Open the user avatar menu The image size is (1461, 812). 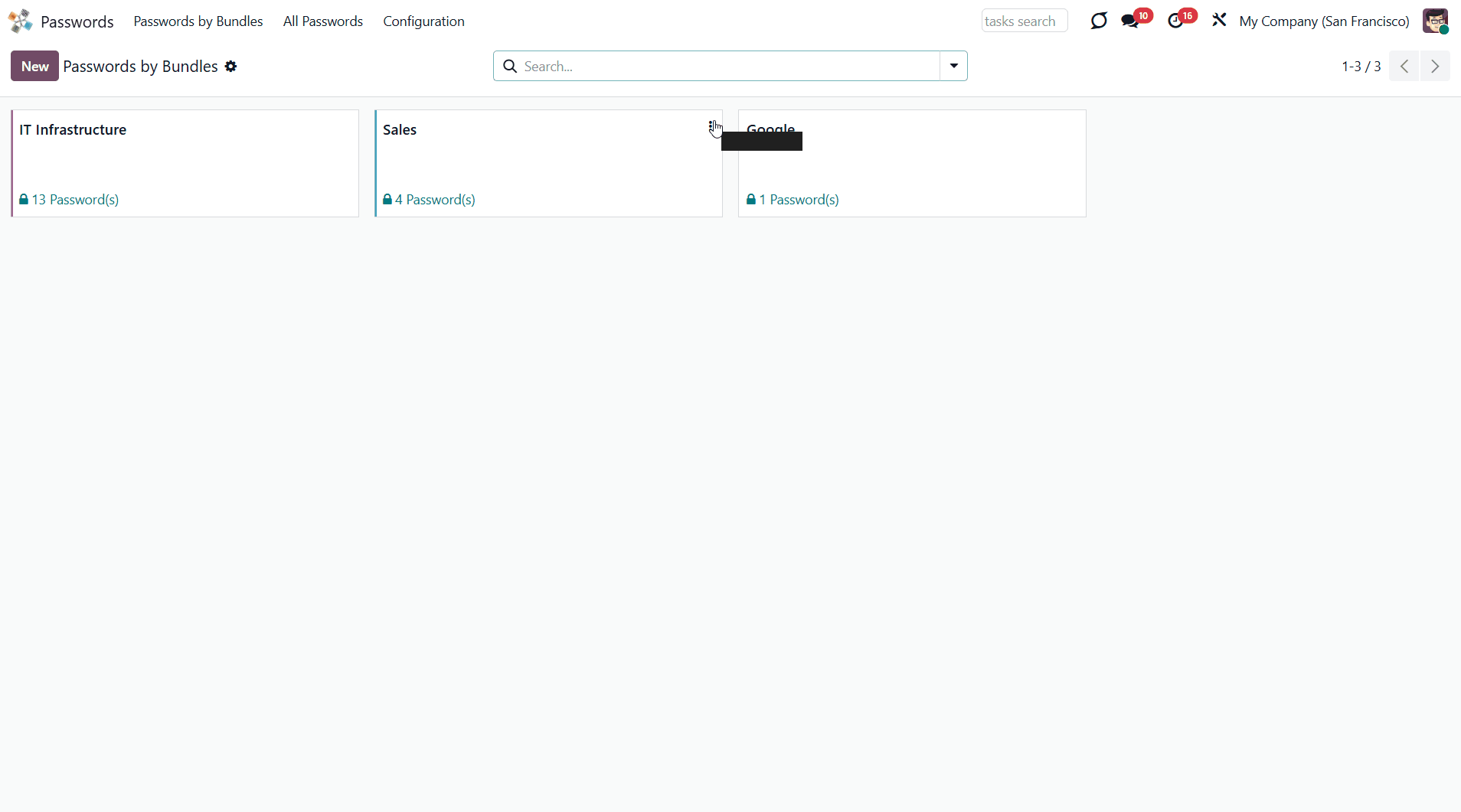(1435, 21)
